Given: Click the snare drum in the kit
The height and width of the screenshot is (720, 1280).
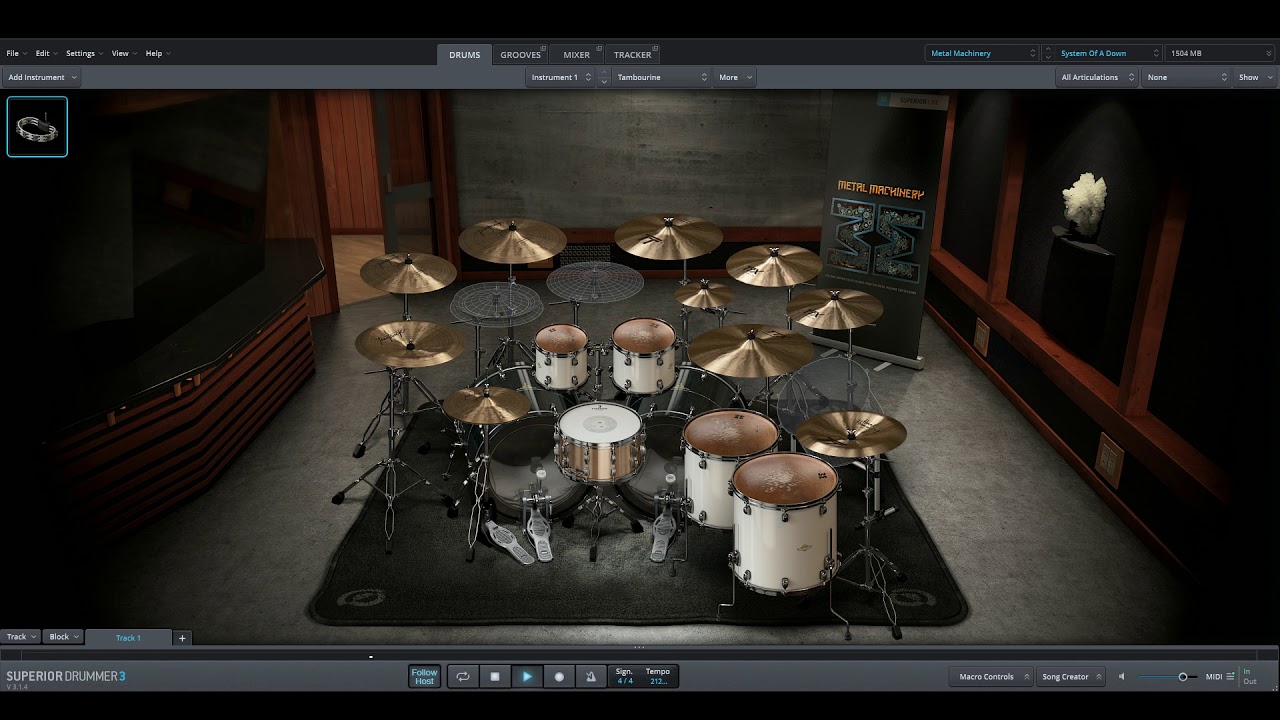Looking at the screenshot, I should coord(599,441).
